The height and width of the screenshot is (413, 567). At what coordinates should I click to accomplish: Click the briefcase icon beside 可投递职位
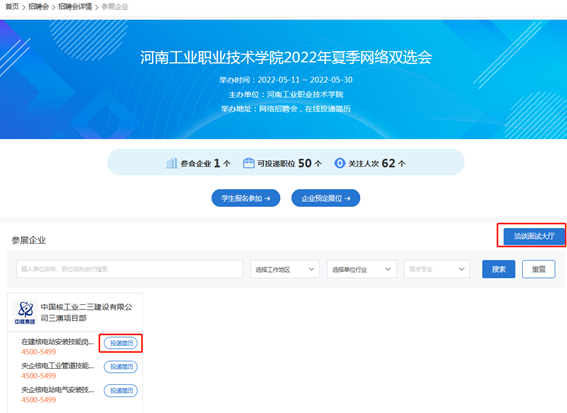248,163
